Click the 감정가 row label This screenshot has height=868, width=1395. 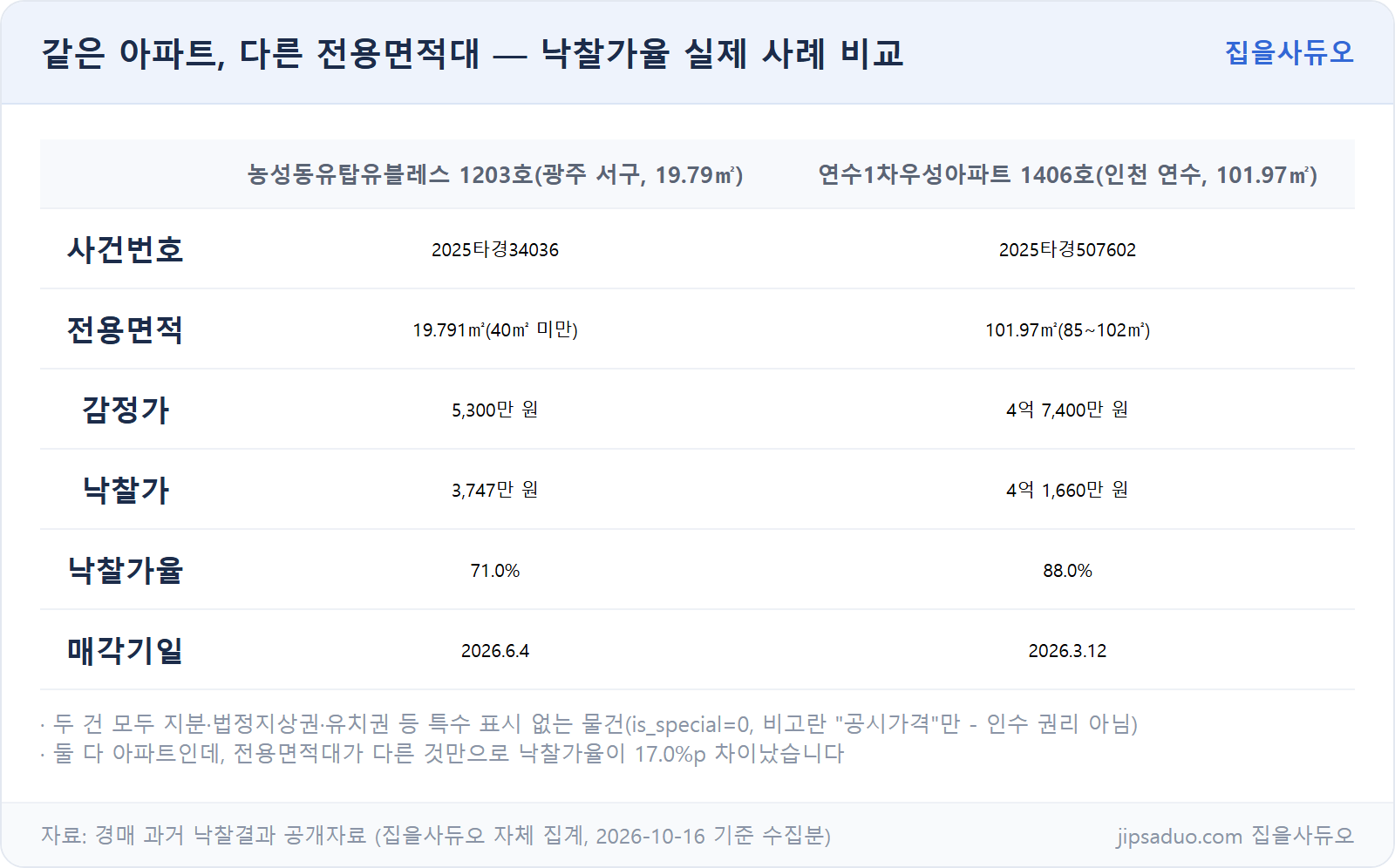(126, 410)
